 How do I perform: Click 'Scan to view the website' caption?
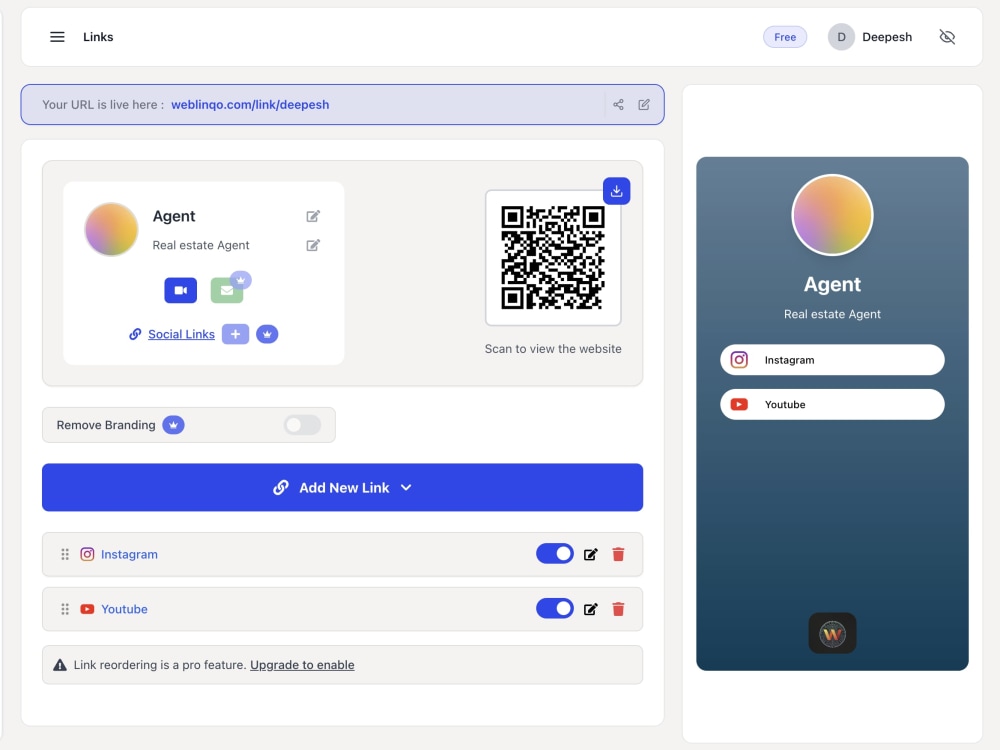coord(553,349)
